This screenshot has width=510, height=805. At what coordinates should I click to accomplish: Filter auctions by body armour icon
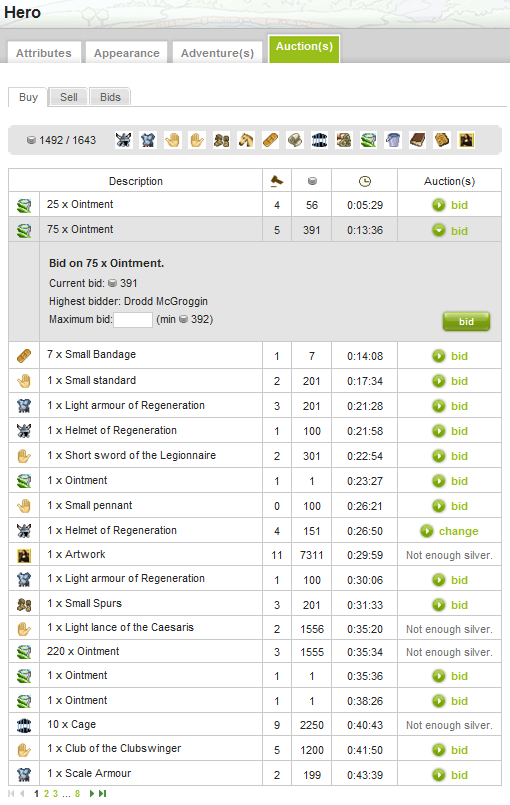click(x=148, y=140)
